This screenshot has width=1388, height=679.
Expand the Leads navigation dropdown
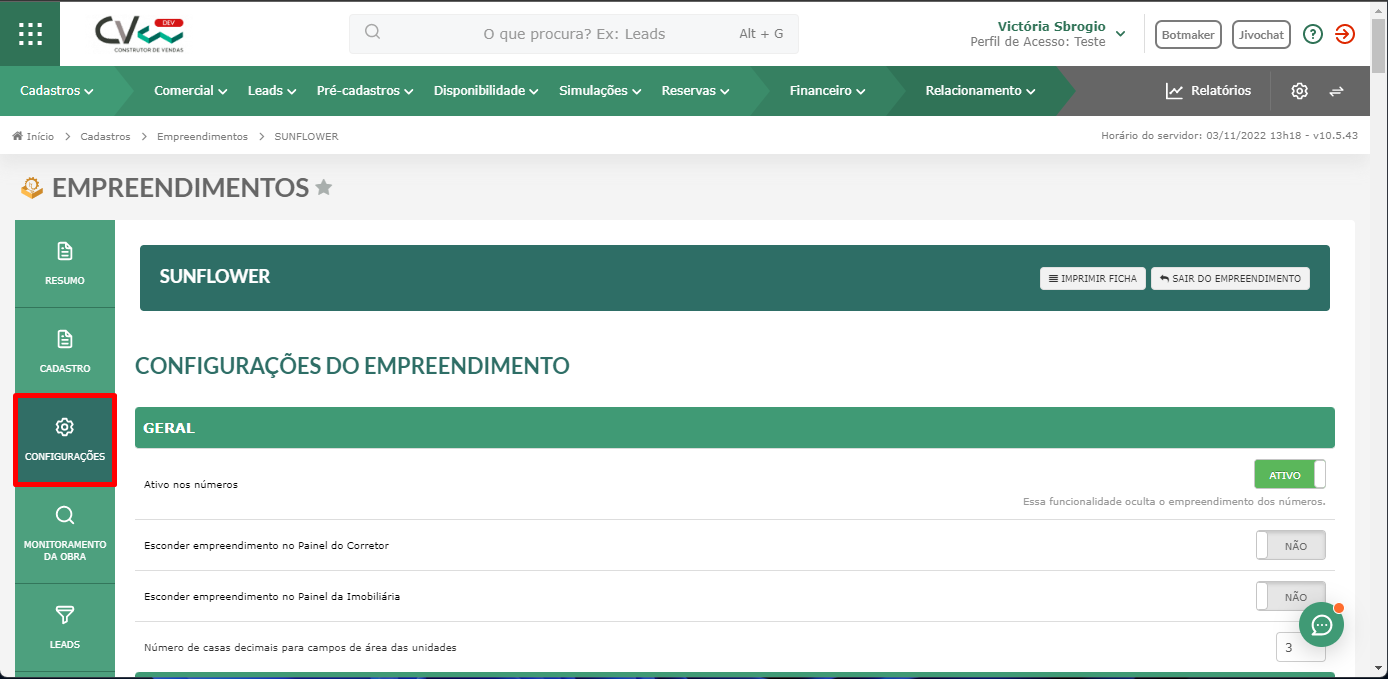click(x=272, y=91)
